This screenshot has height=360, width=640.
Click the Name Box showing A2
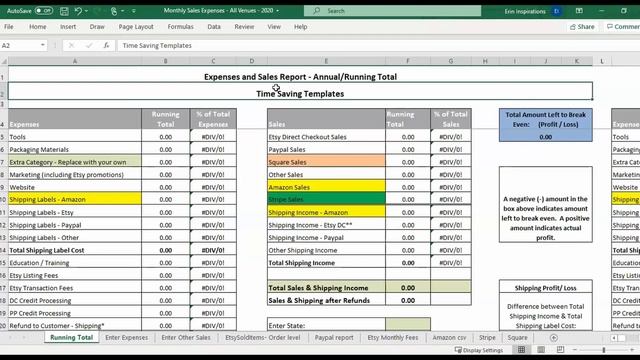tap(20, 45)
